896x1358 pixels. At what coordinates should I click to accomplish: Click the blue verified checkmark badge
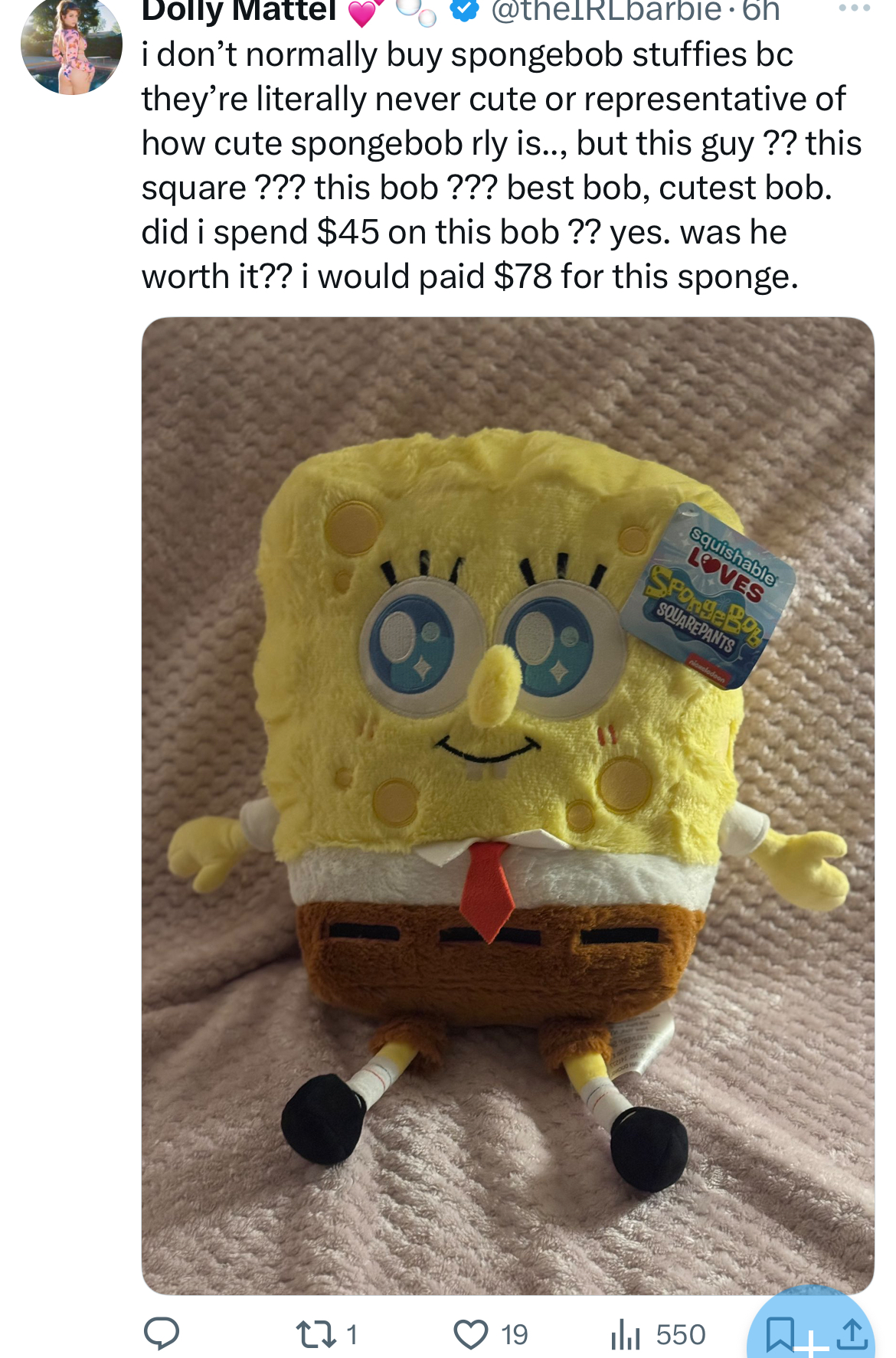tap(463, 9)
